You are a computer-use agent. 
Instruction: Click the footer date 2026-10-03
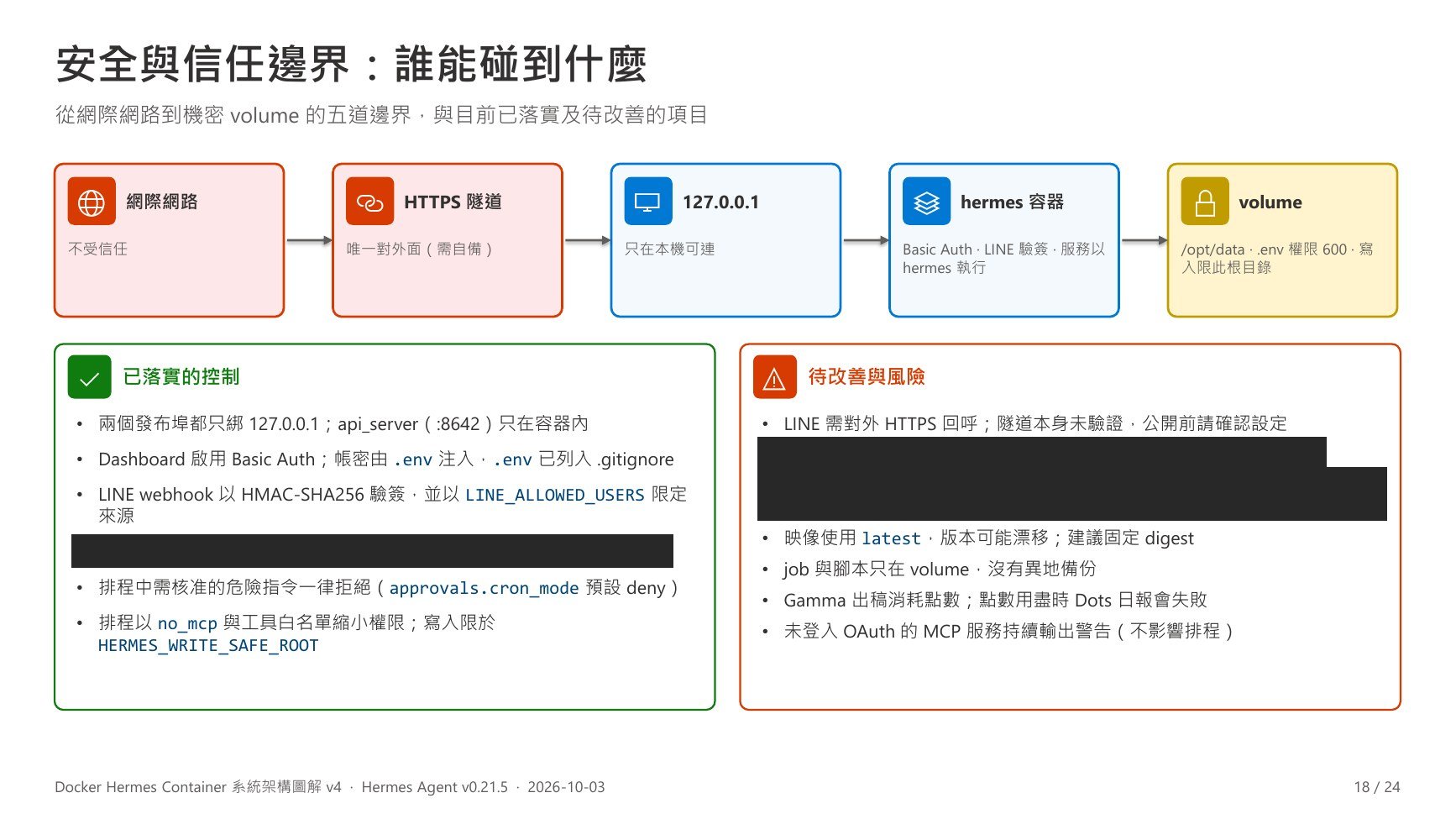566,787
